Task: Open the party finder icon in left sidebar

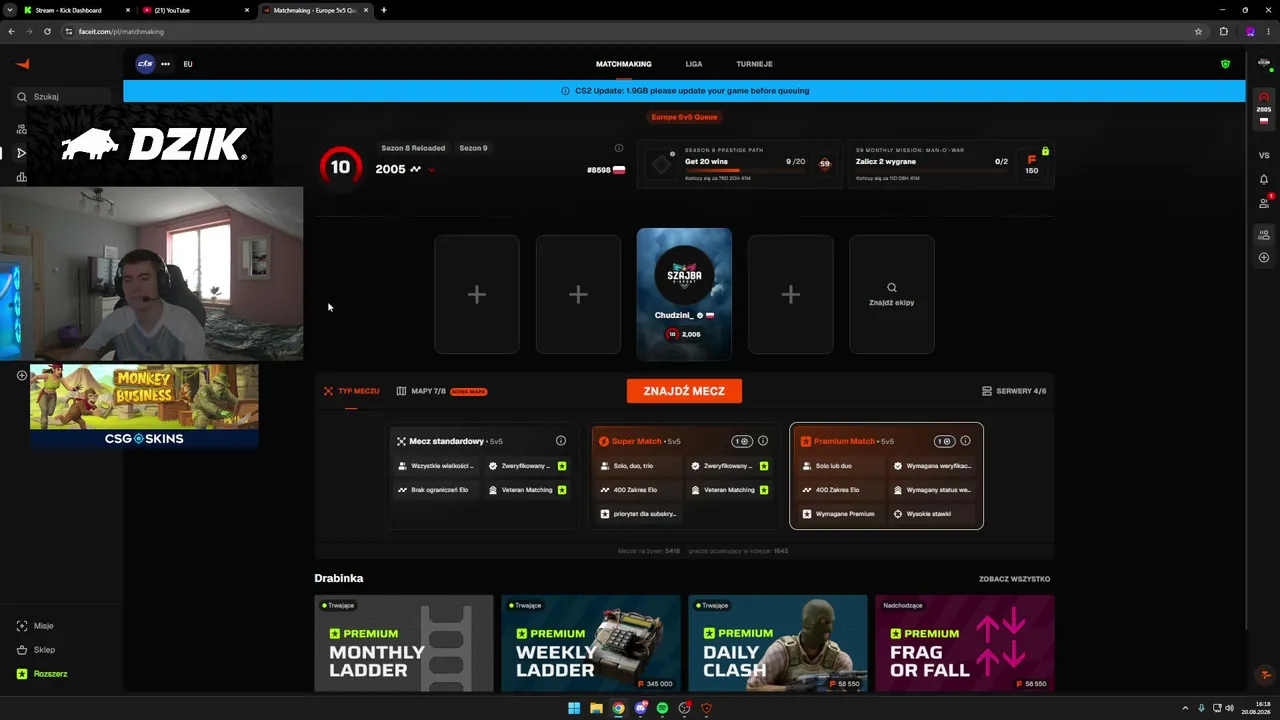Action: click(x=22, y=129)
